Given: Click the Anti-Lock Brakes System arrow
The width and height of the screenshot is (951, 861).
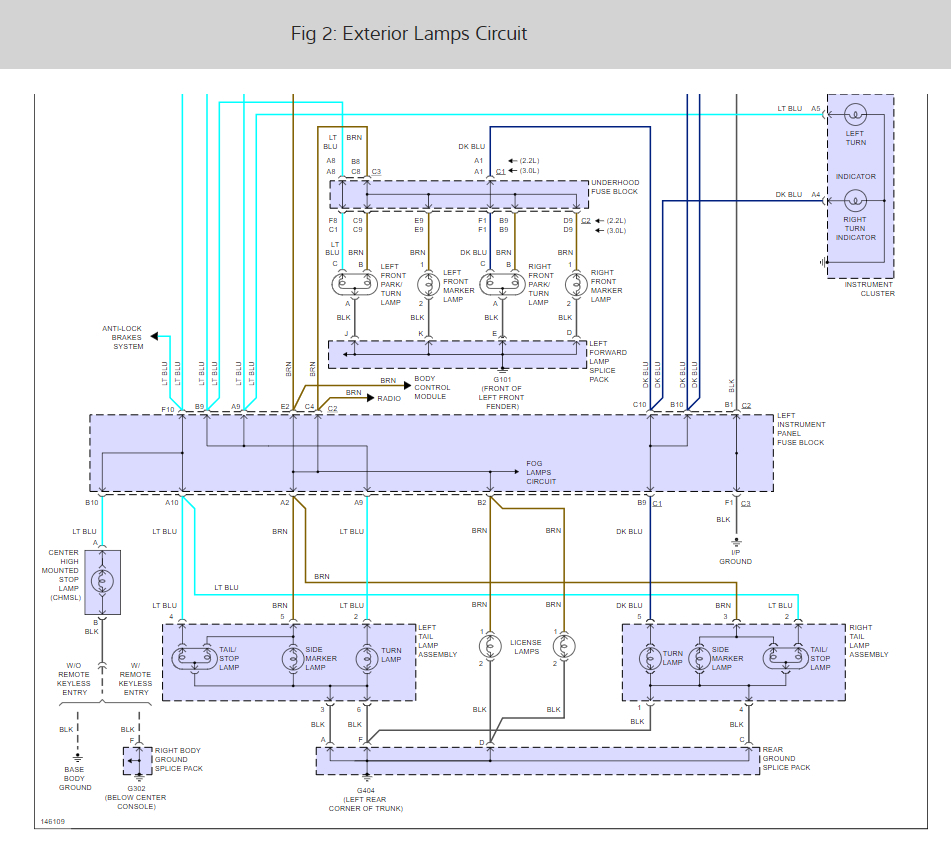Looking at the screenshot, I should click(155, 336).
